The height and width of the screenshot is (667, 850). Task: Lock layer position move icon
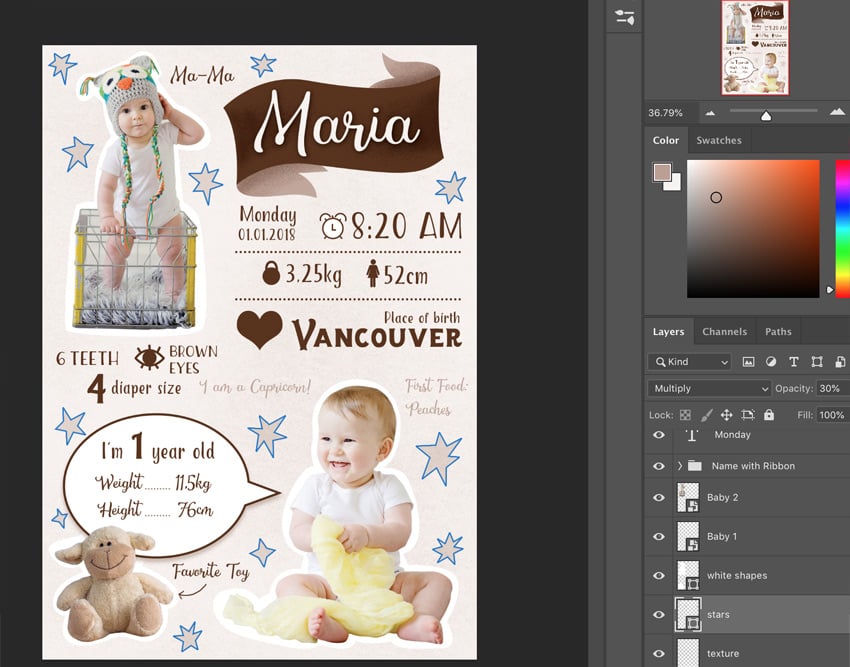pyautogui.click(x=727, y=415)
